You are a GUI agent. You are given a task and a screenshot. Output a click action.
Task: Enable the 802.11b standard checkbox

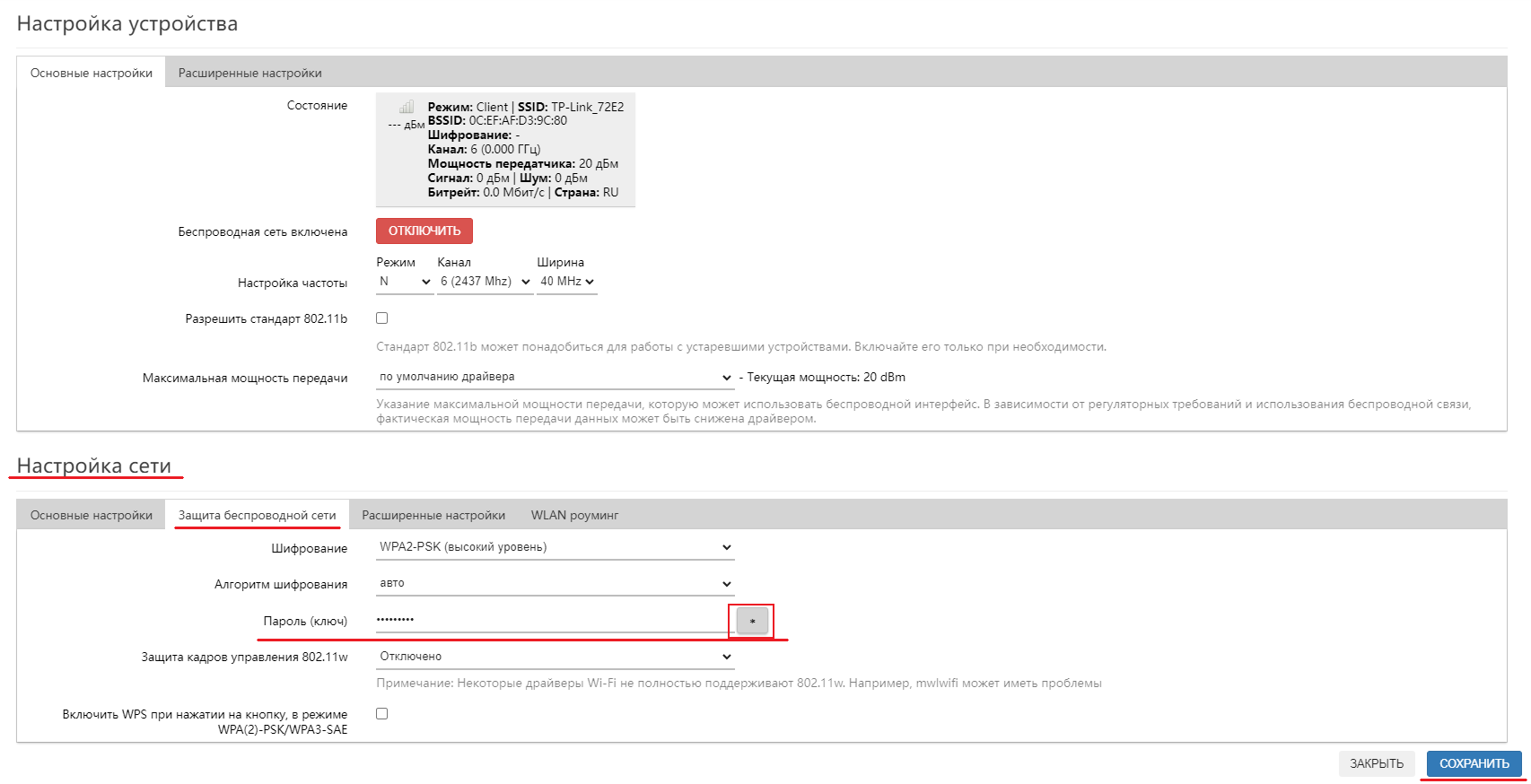pos(382,318)
